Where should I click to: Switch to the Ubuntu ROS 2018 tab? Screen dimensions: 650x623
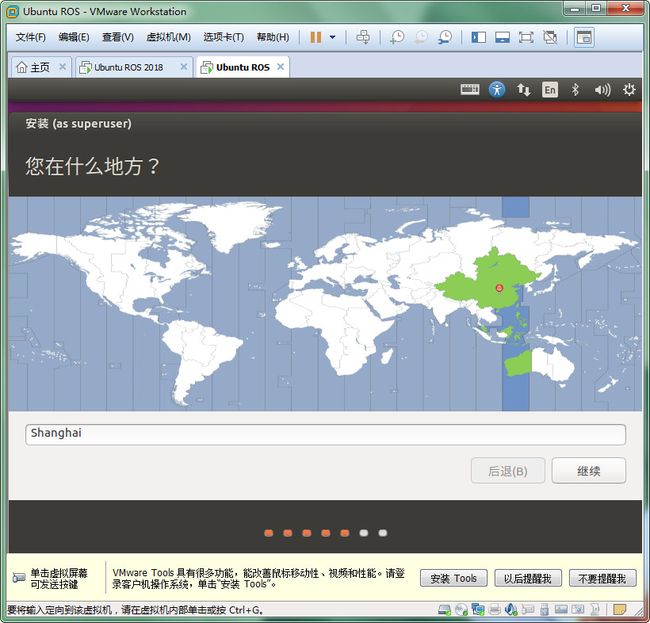129,67
